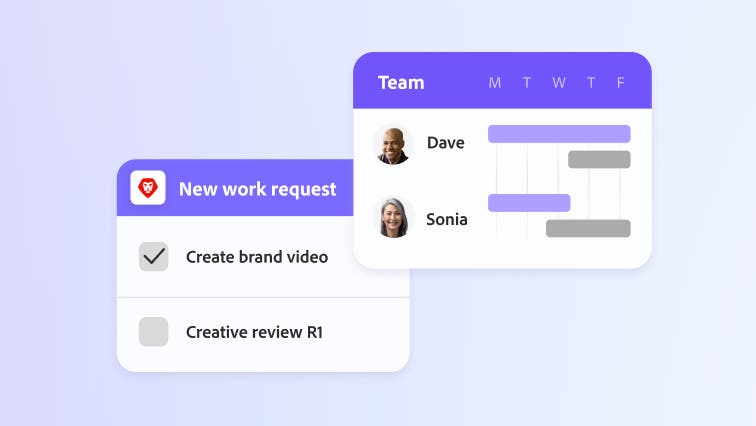Select the Wednesday column label W

[x=559, y=83]
